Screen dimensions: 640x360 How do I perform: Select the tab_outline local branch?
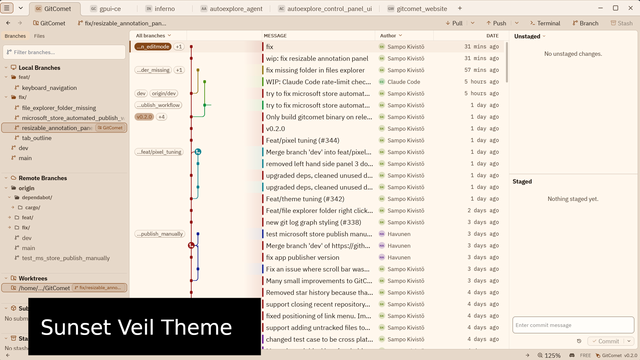(37, 138)
